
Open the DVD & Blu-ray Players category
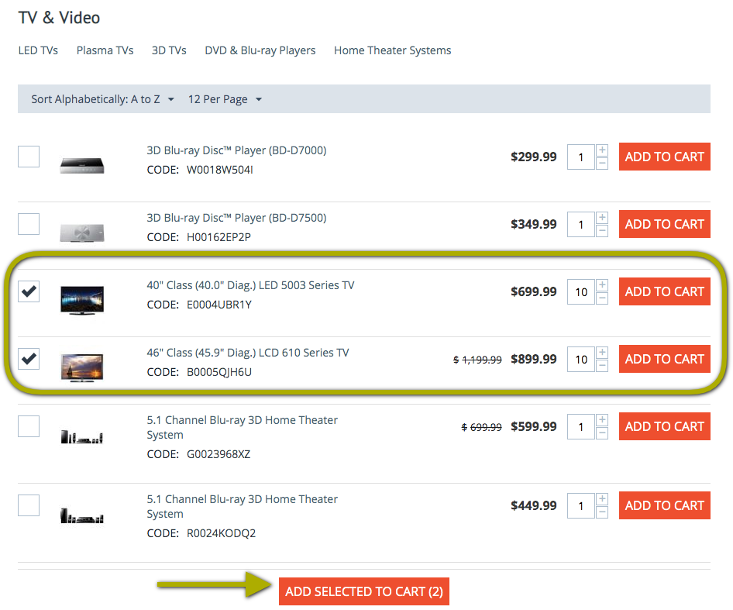pos(260,50)
